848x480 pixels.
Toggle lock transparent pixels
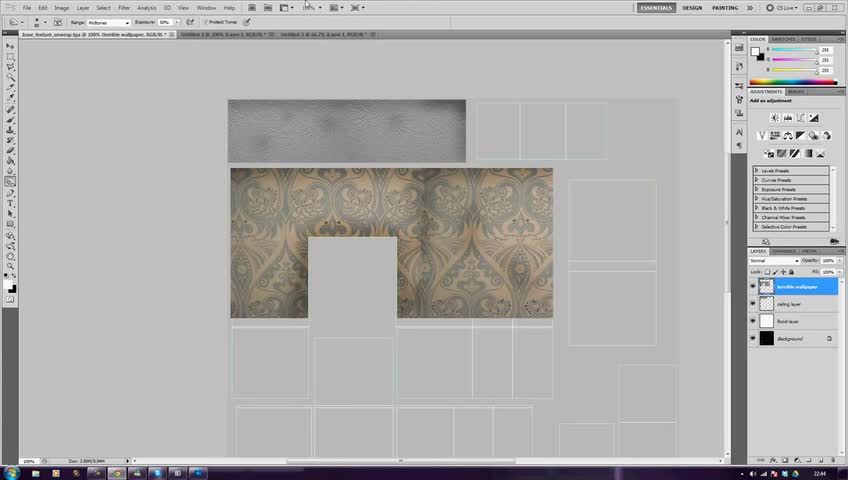click(767, 272)
